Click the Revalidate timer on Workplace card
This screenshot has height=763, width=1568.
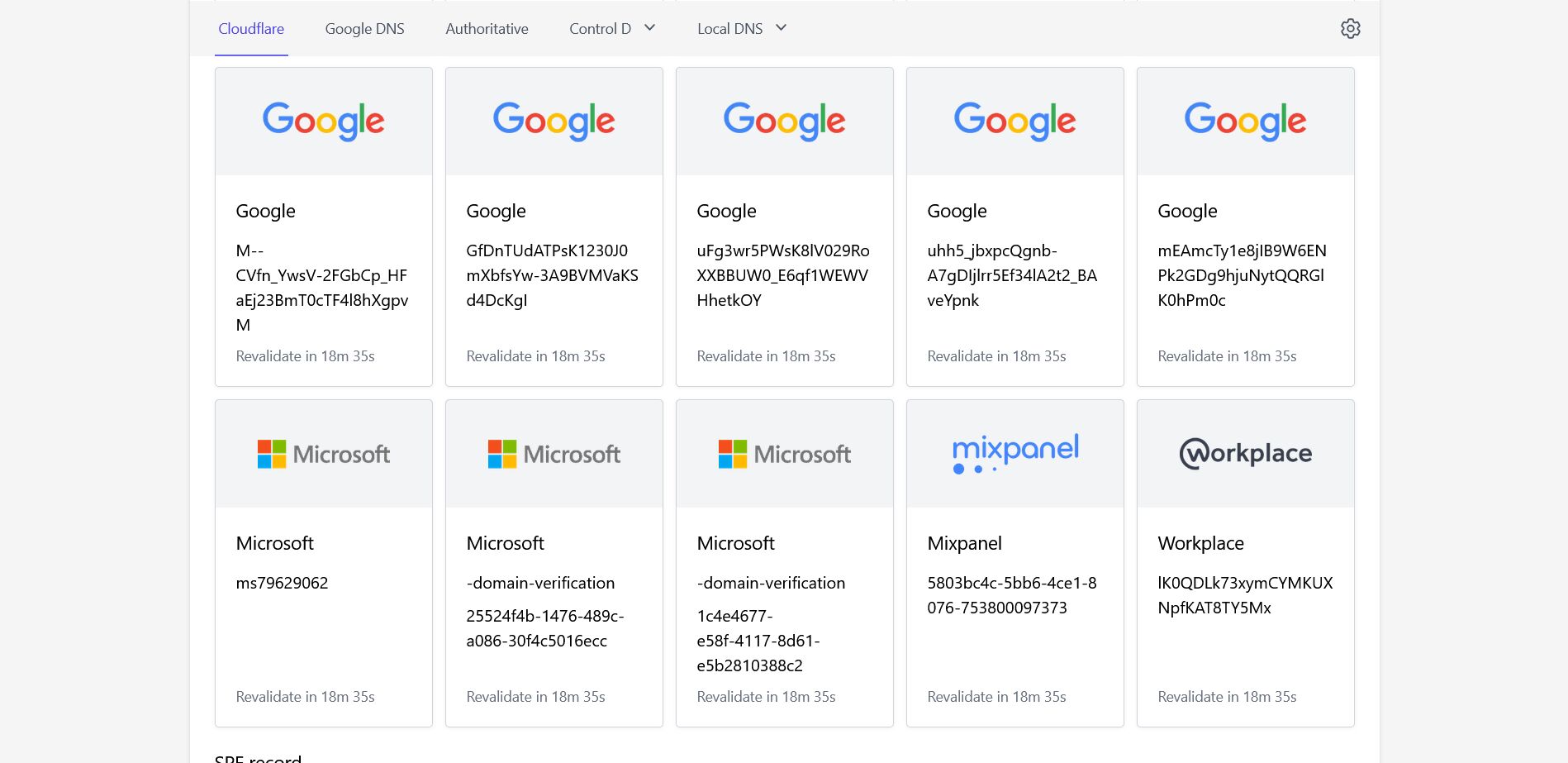1227,697
